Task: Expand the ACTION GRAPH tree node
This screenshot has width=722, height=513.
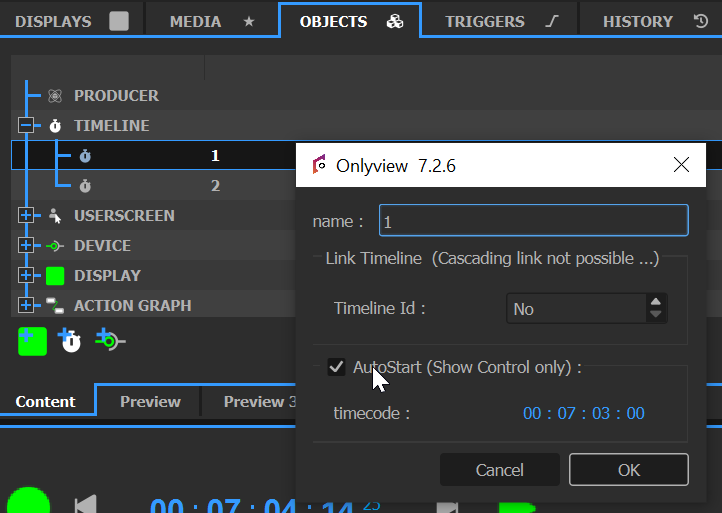Action: pos(26,305)
